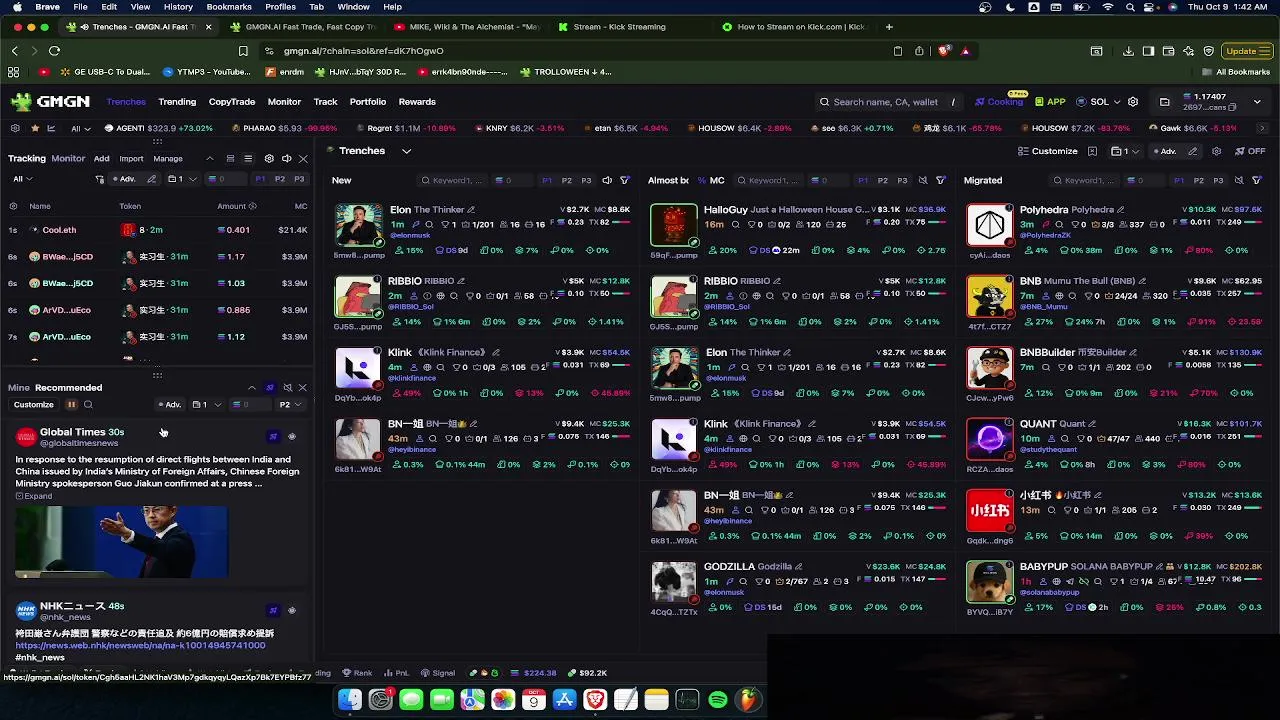Image resolution: width=1280 pixels, height=720 pixels.
Task: Select the chart icon in ticker bar
Action: 52,128
